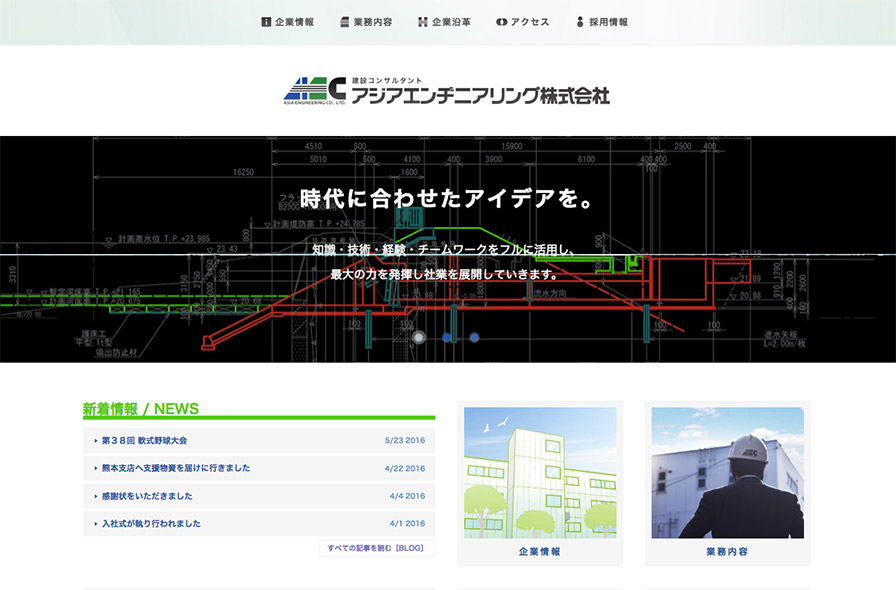Click the document icon beside 業務内容

[344, 22]
